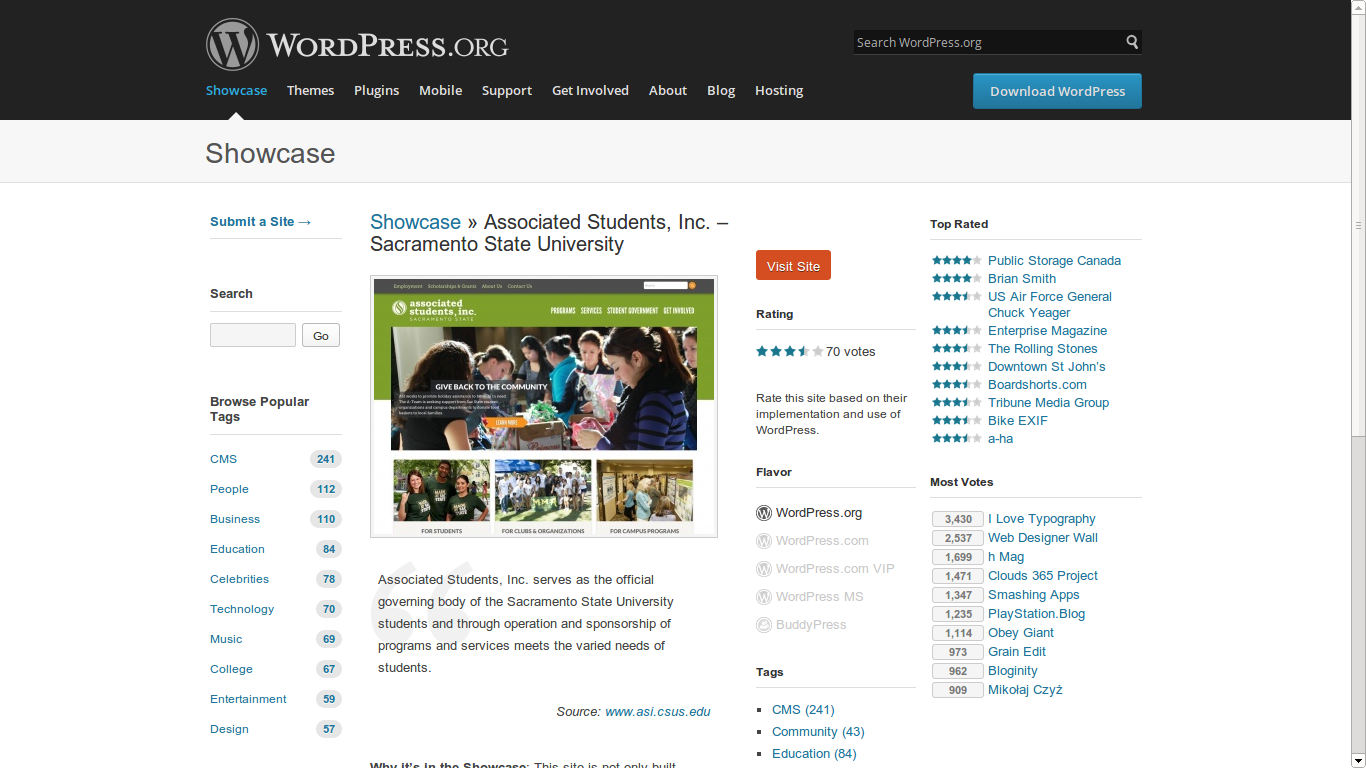Open the Support nav item

click(507, 90)
